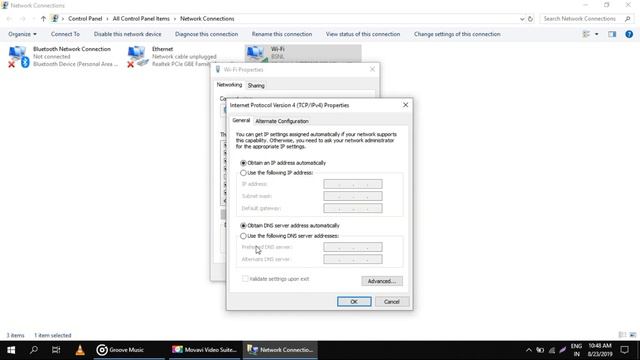Switch to details view icon in status bar
Screen dimensions: 640x360
(x=622, y=335)
